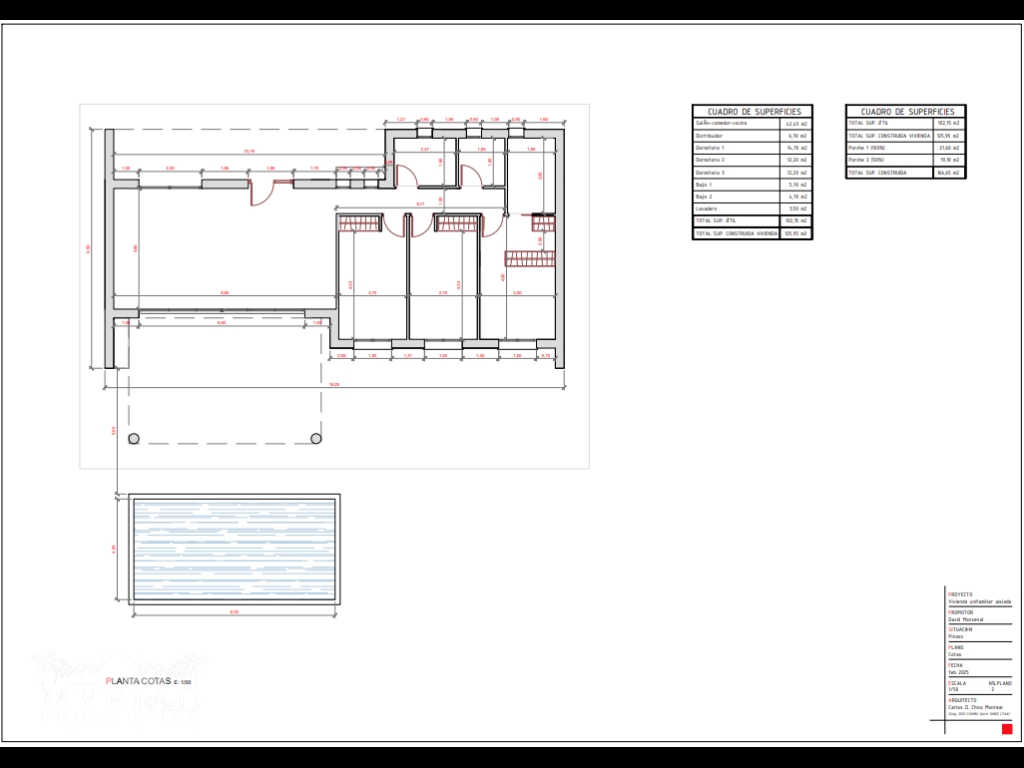Select the Distribuidor row in surfaces table
Screen dimensions: 1024x768
752,135
